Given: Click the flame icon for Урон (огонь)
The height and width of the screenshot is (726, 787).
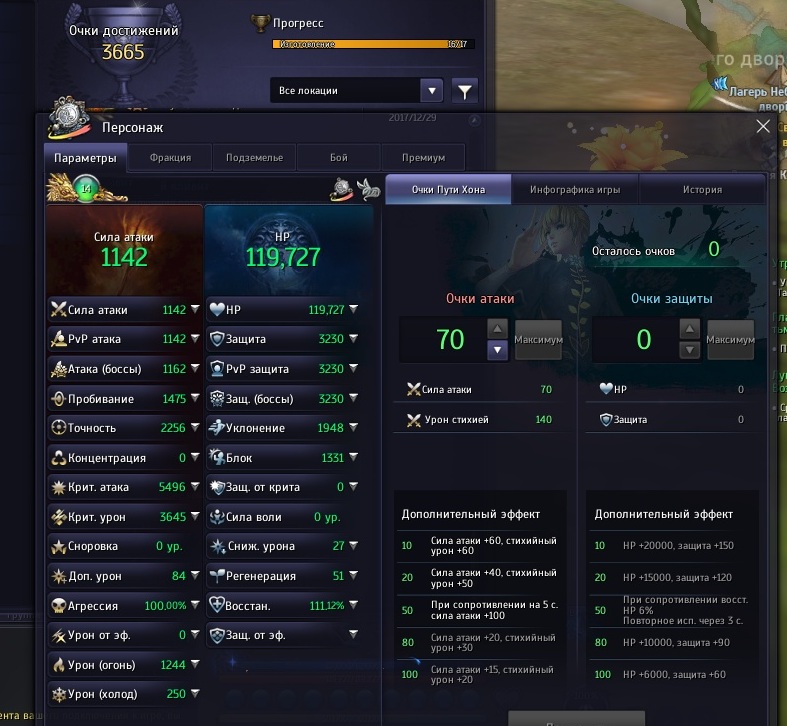Looking at the screenshot, I should [59, 665].
